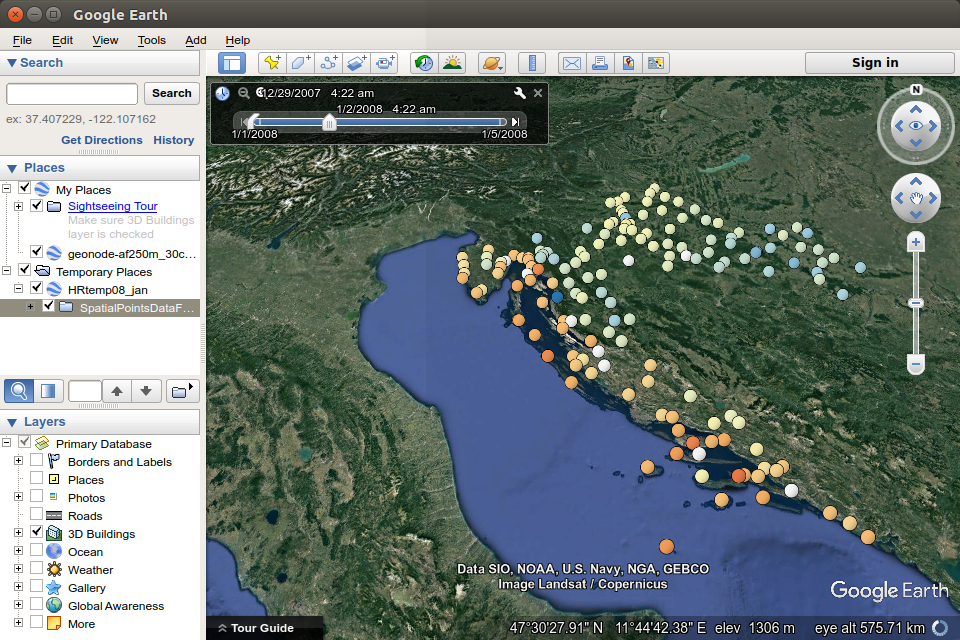Viewport: 960px width, 640px height.
Task: Click the Record a Tour camera icon
Action: [386, 63]
